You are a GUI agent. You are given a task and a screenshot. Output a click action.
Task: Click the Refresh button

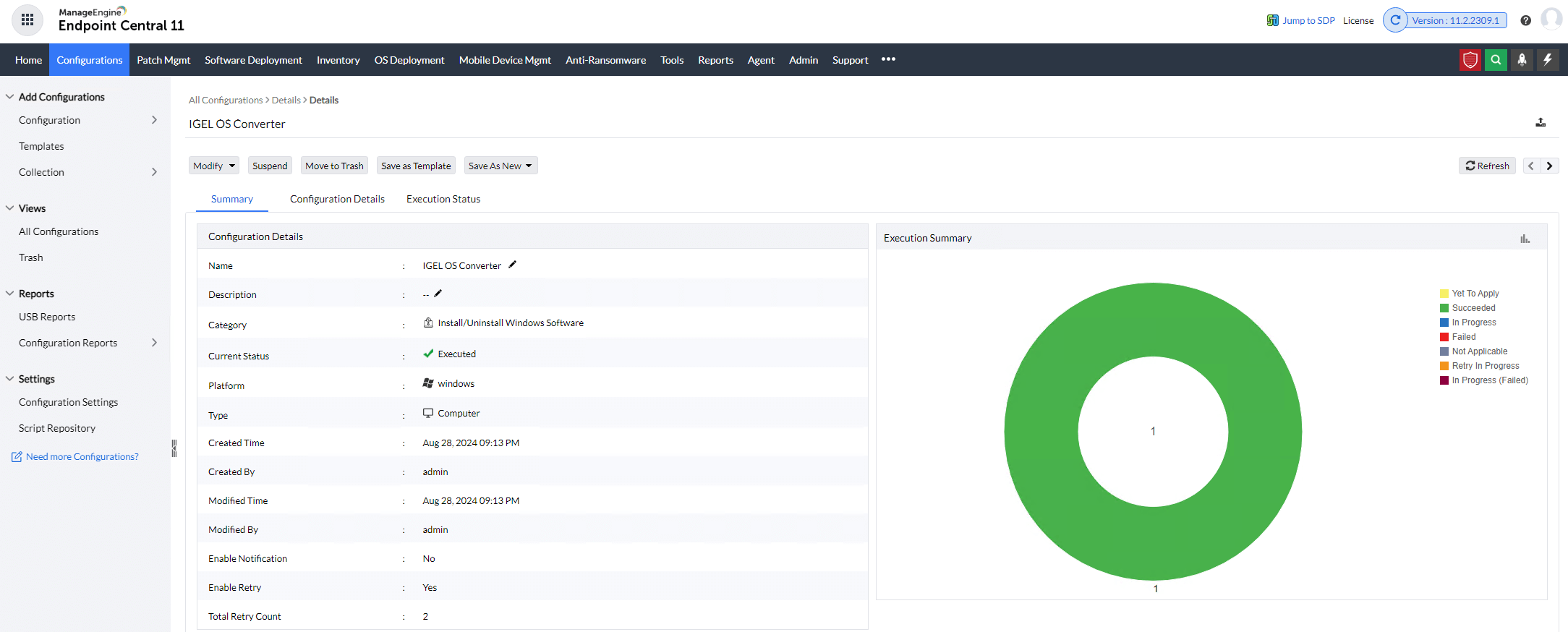pyautogui.click(x=1487, y=166)
